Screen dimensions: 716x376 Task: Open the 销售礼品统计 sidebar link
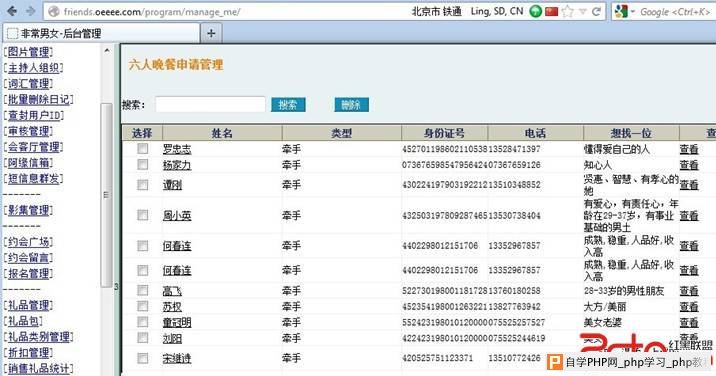coord(38,369)
